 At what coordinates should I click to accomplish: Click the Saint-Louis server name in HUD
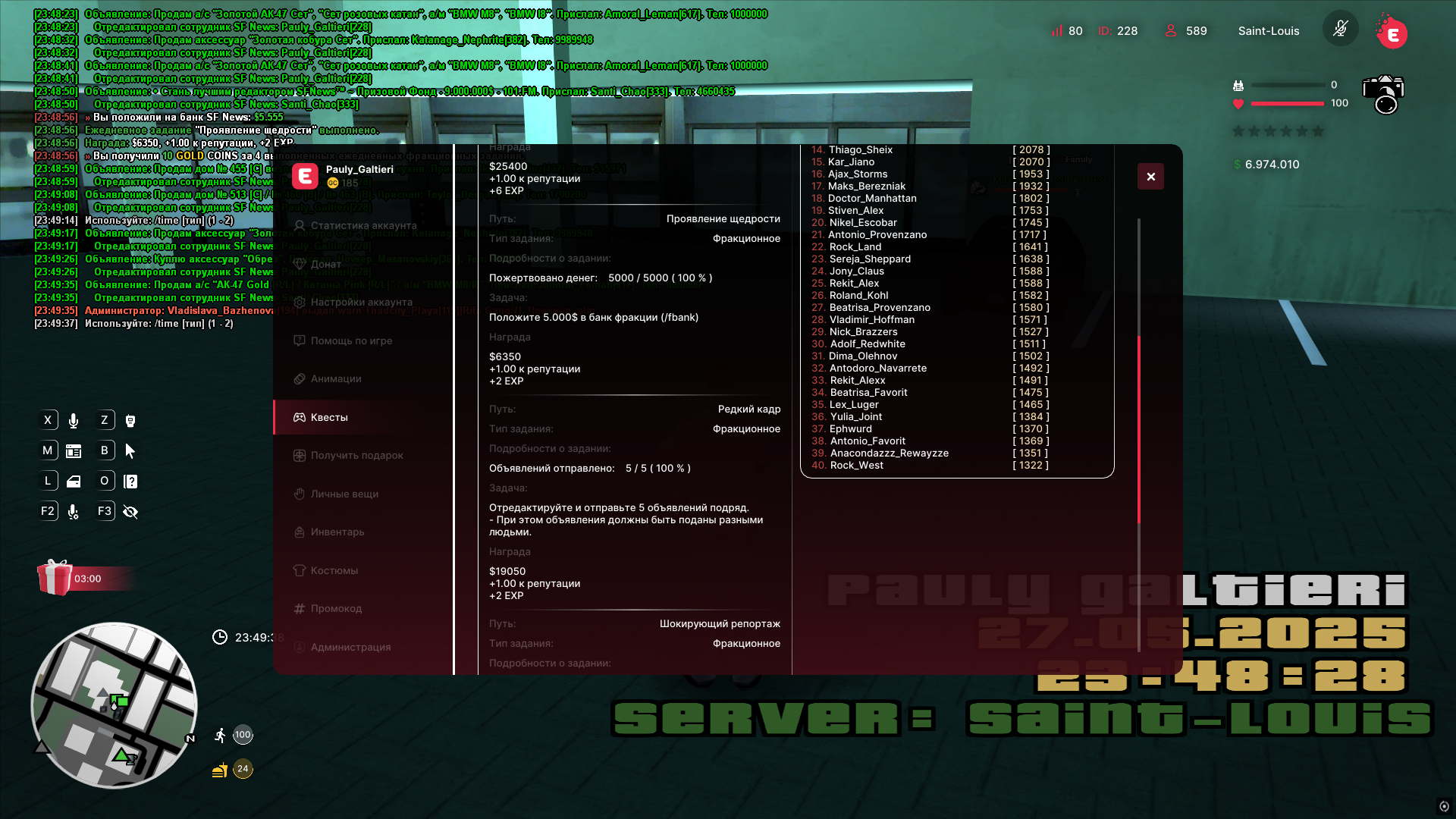tap(1269, 30)
